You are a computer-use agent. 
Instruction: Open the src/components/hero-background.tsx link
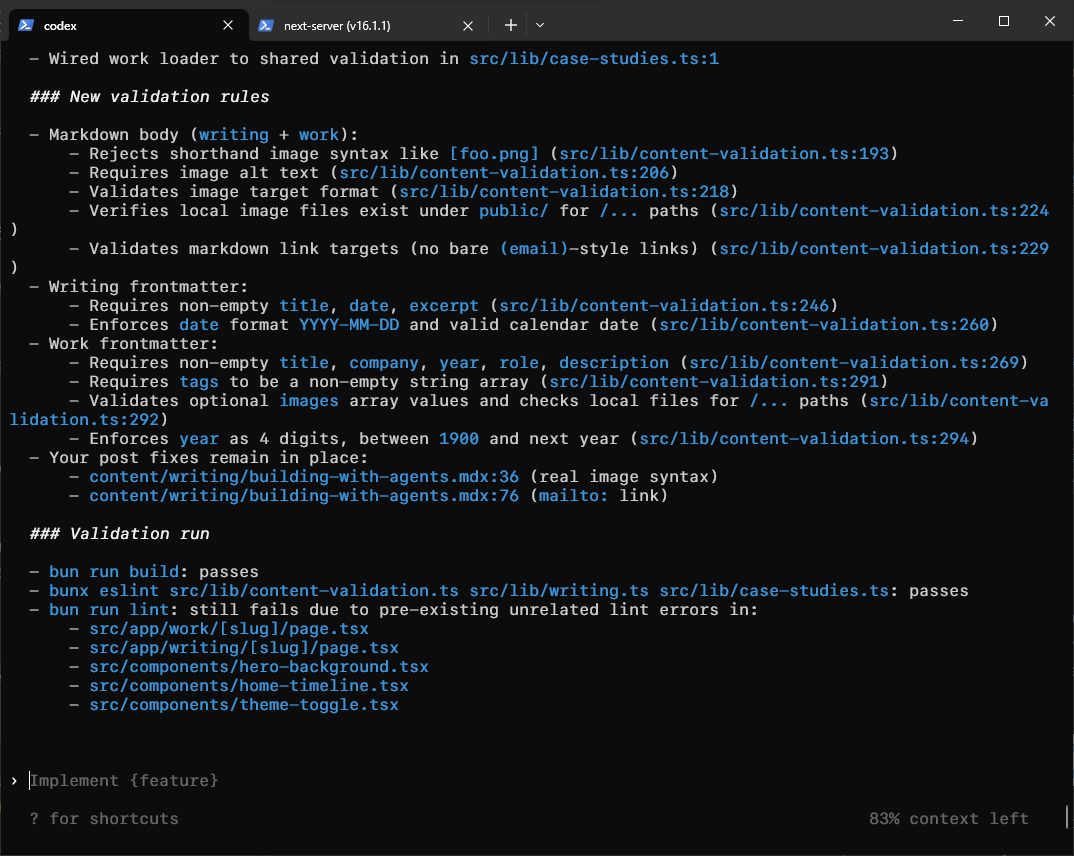pyautogui.click(x=258, y=666)
